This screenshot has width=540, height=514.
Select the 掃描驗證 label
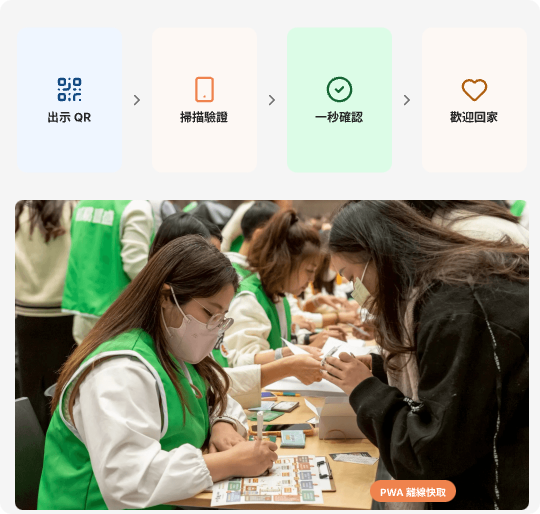pyautogui.click(x=204, y=117)
